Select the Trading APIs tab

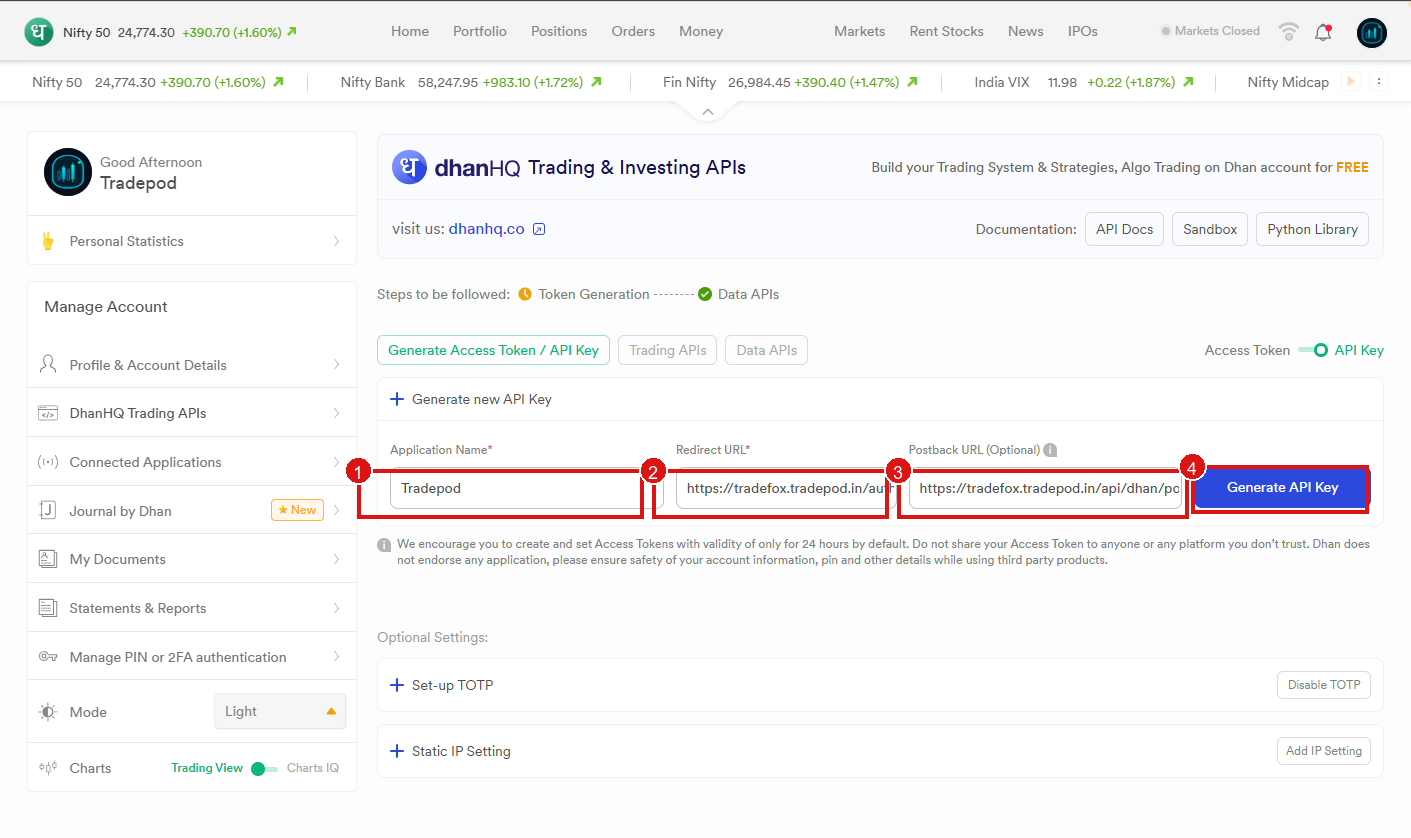[668, 350]
